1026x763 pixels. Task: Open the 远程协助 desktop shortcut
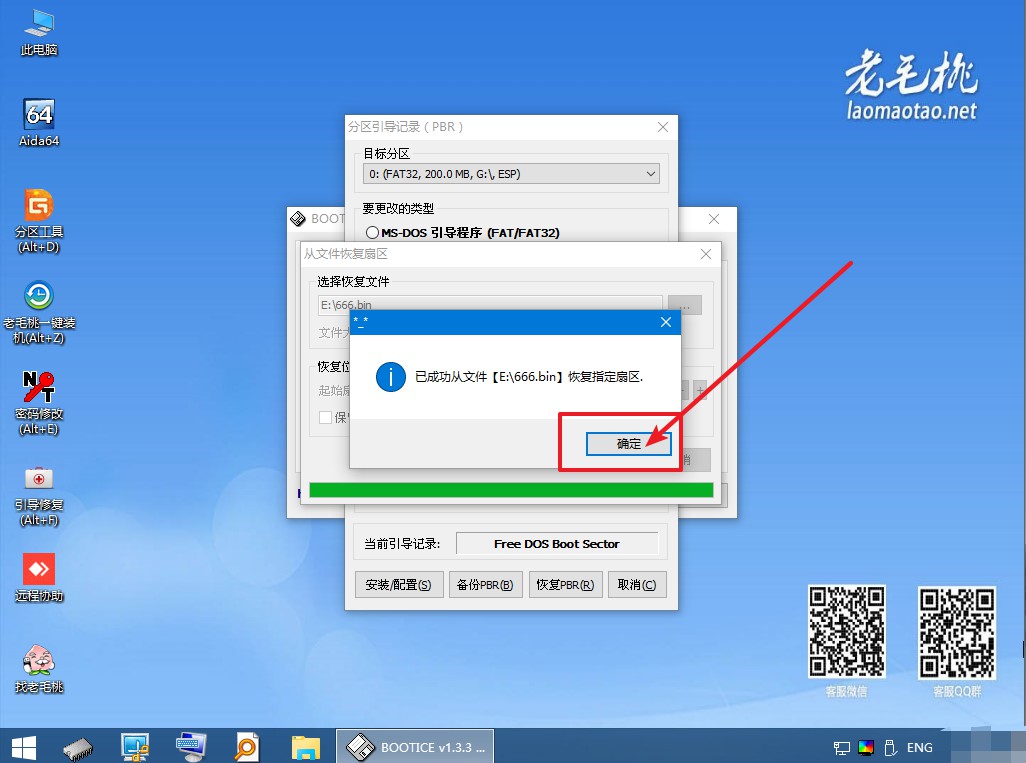pyautogui.click(x=39, y=577)
